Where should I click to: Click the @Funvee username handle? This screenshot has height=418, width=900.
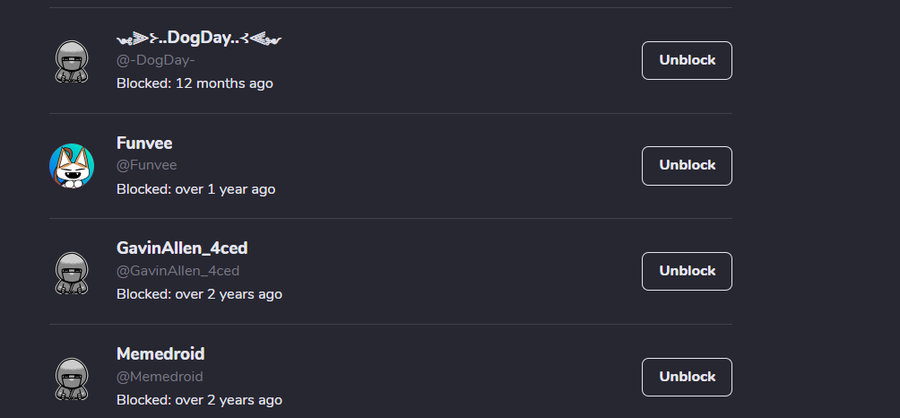(x=146, y=165)
